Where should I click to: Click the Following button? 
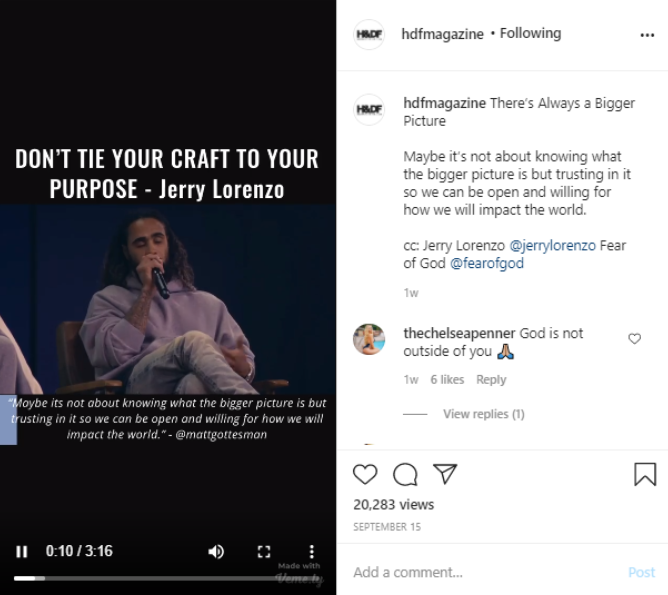[530, 34]
